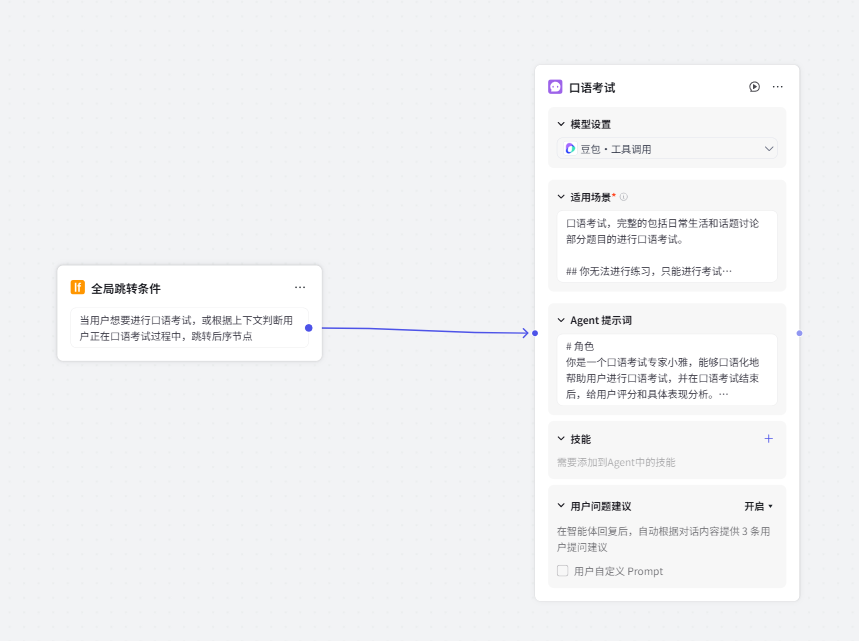Image resolution: width=859 pixels, height=641 pixels.
Task: Collapse the 技能 section
Action: [x=561, y=439]
